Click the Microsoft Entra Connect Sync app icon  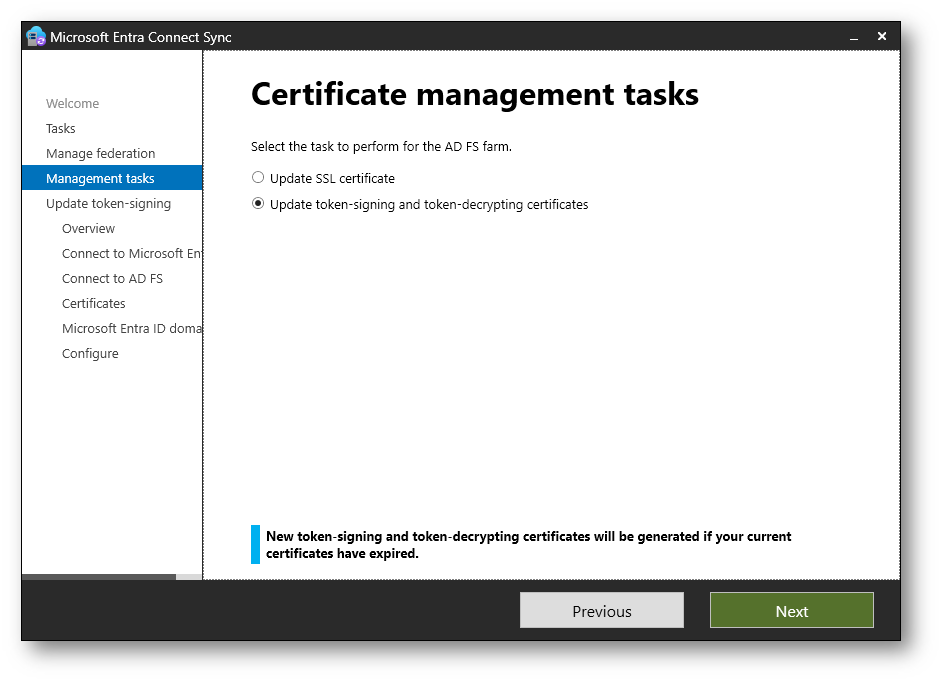[36, 37]
